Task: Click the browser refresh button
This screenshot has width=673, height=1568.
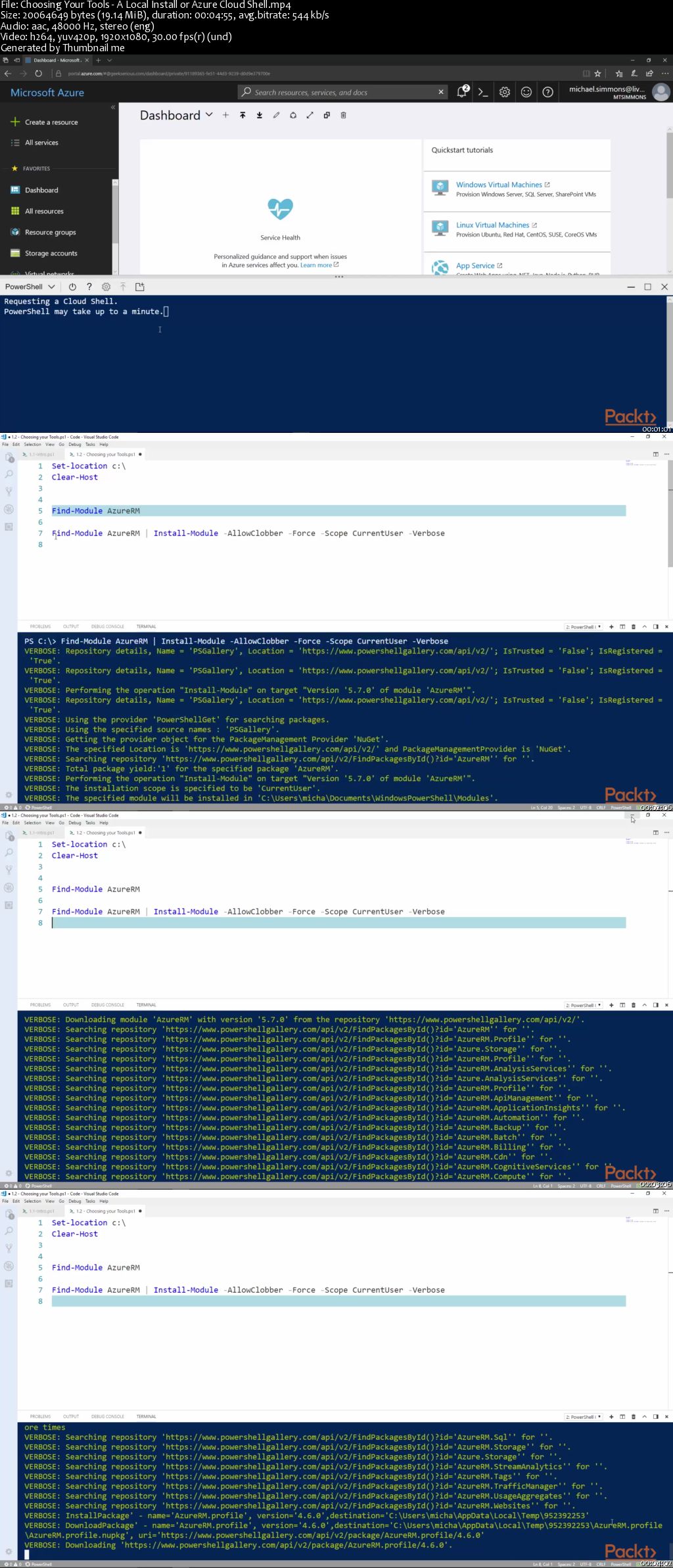Action: click(38, 74)
